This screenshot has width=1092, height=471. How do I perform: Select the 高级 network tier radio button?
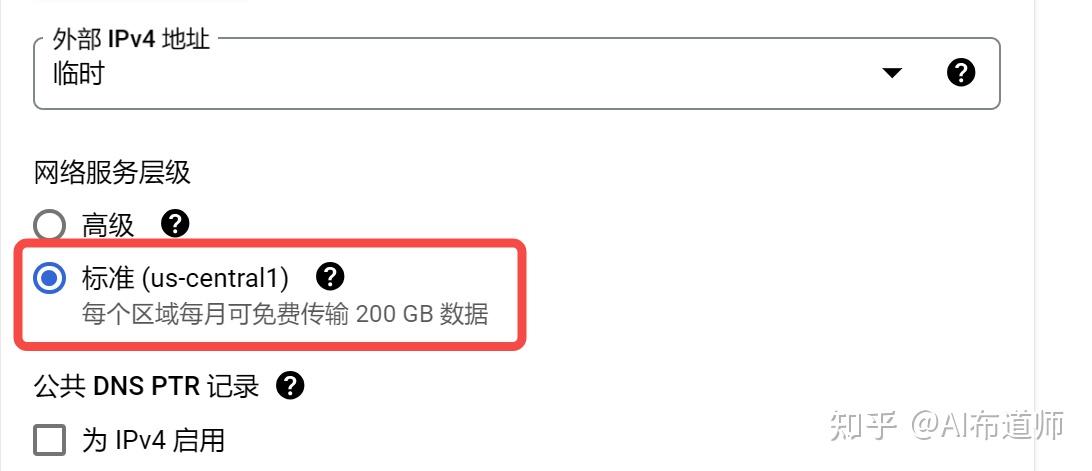49,226
